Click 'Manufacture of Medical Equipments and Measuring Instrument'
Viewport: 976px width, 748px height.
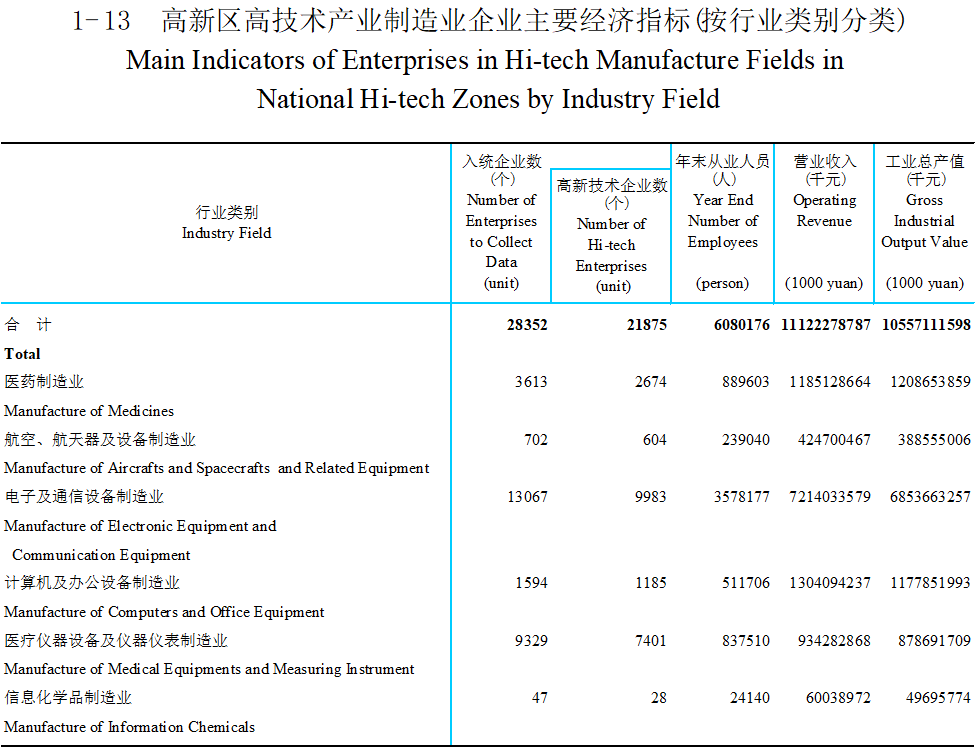209,669
